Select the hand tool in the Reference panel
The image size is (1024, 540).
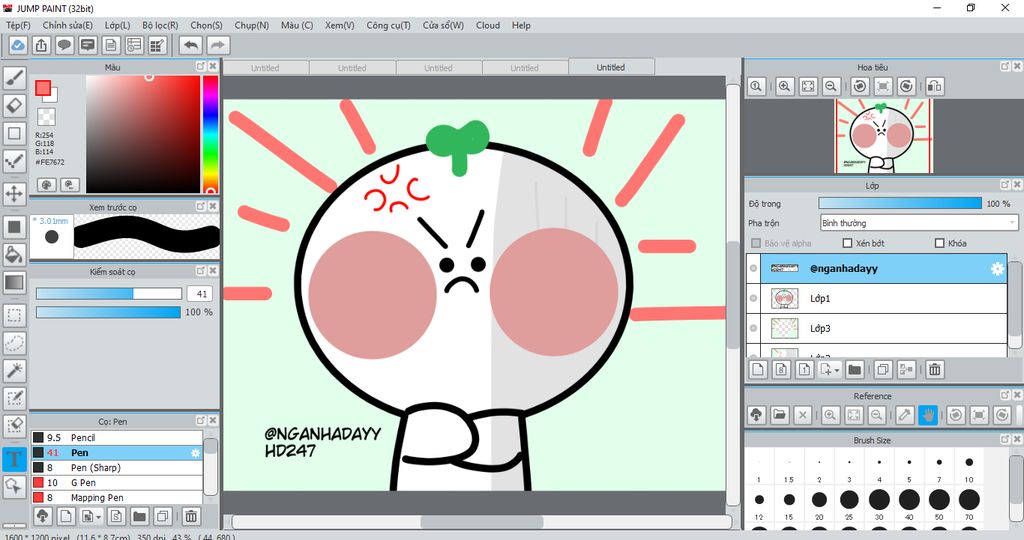click(x=927, y=415)
